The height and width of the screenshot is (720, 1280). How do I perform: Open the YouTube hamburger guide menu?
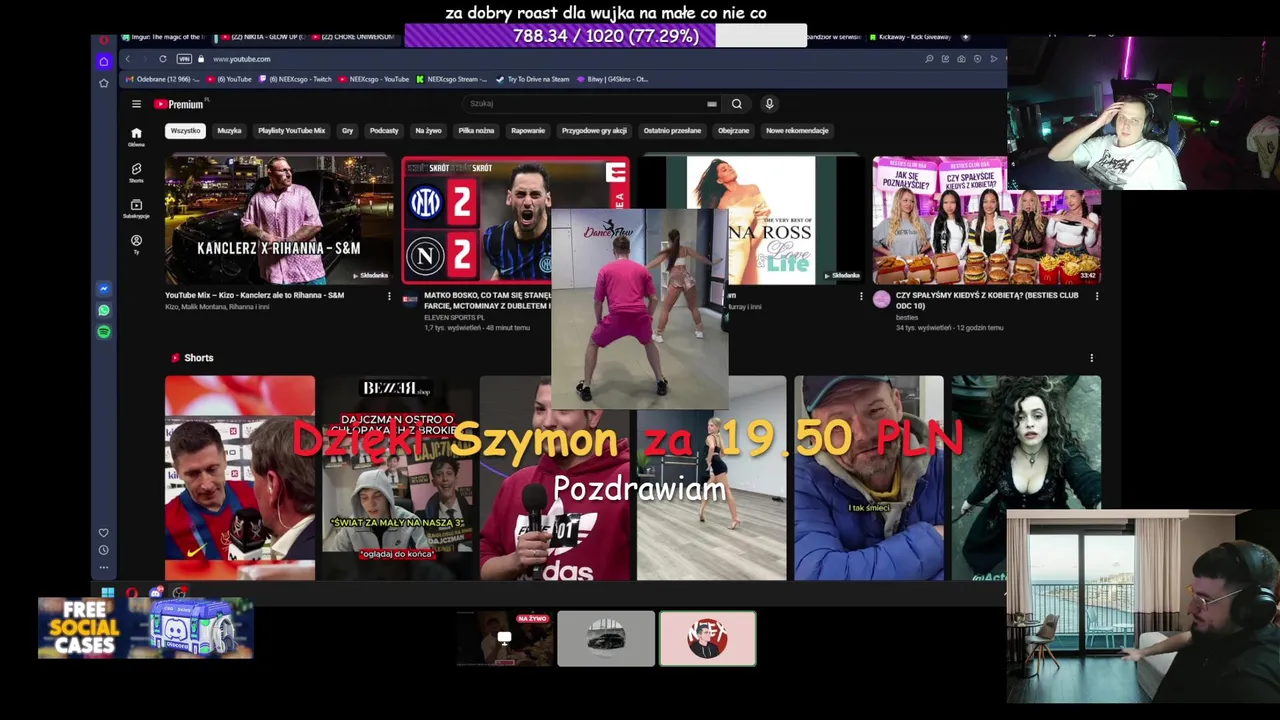(x=136, y=104)
